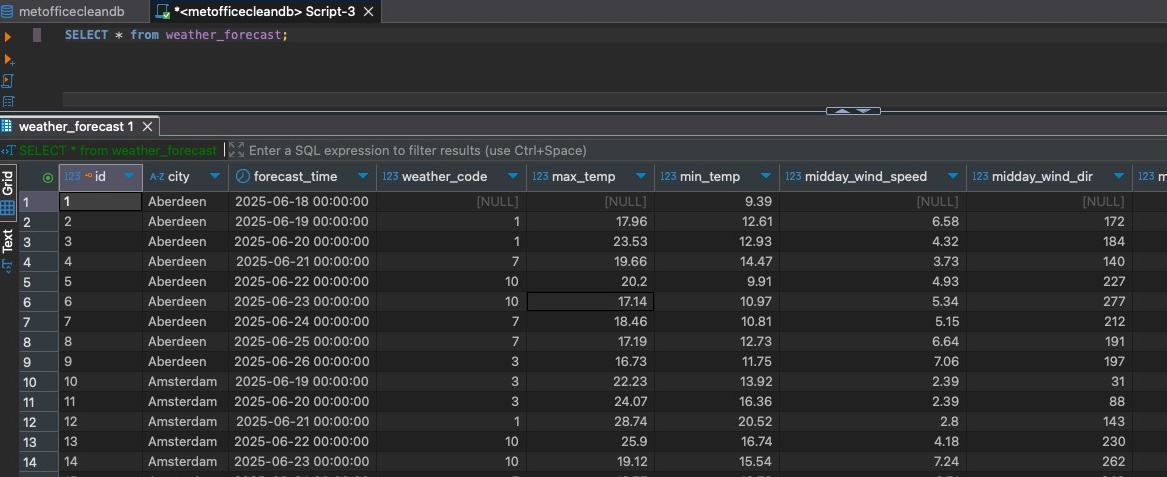This screenshot has height=477, width=1167.
Task: Click the city column header label
Action: click(179, 176)
